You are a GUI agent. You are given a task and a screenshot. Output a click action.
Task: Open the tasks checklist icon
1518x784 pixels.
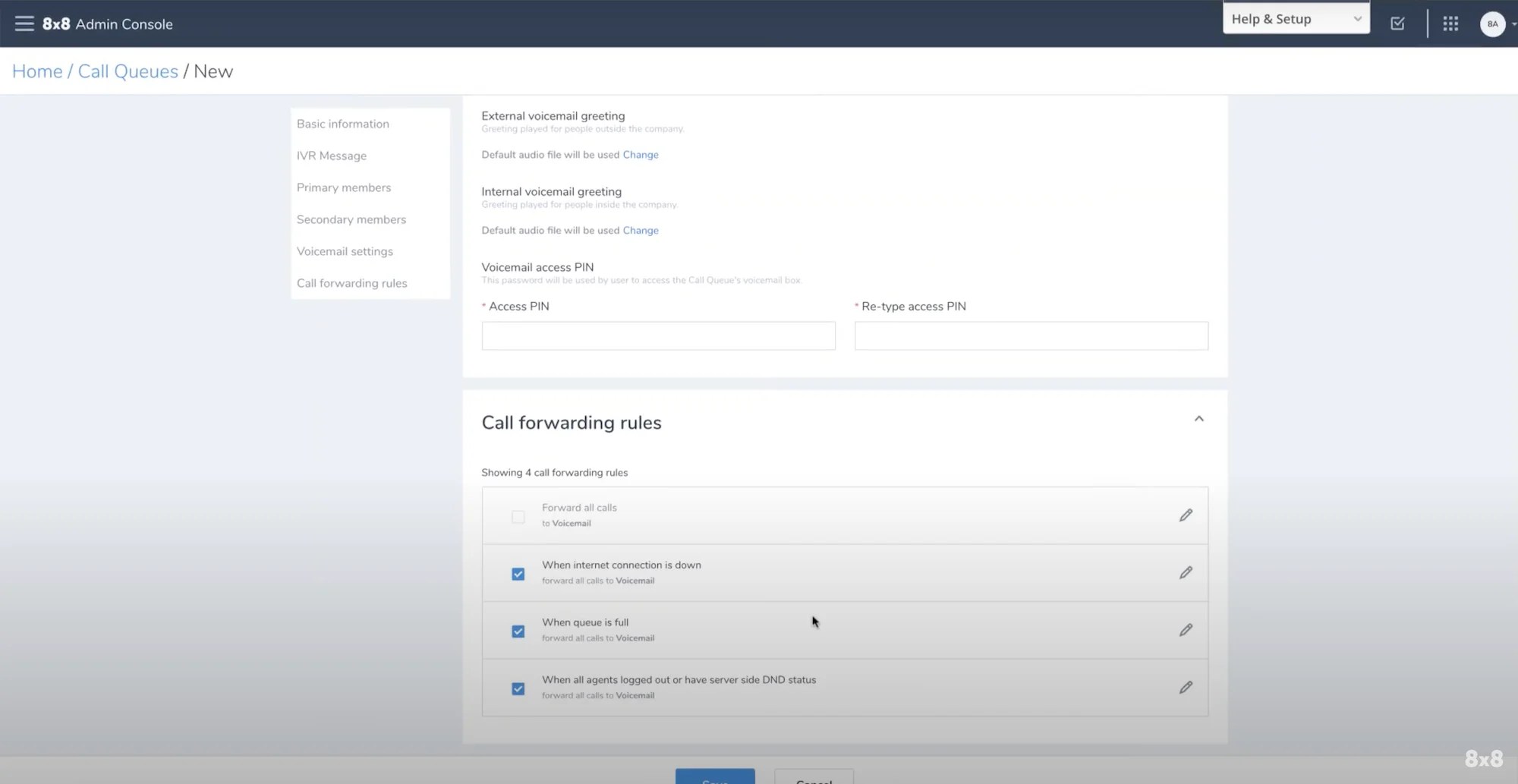click(1397, 24)
